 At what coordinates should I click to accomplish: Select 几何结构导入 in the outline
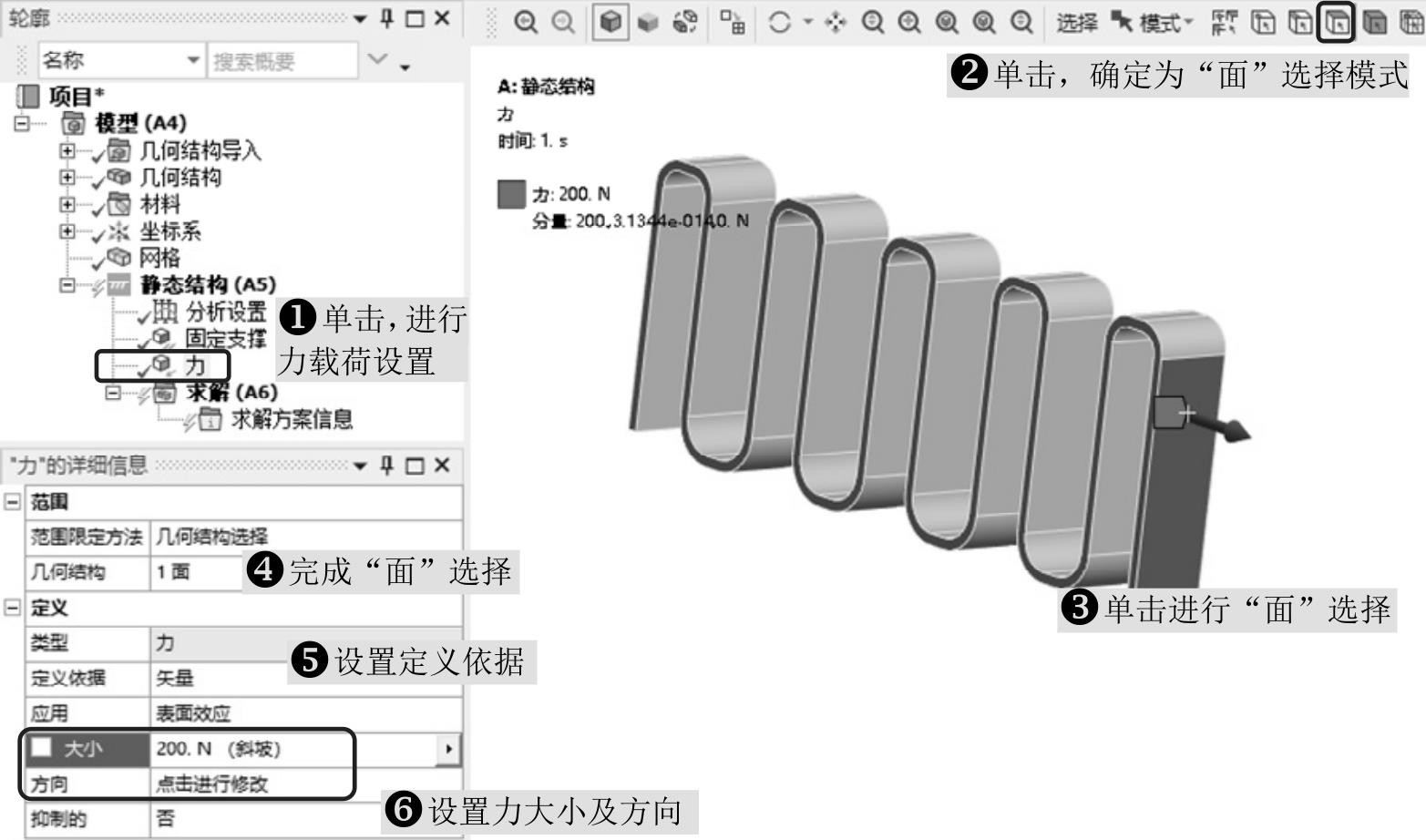click(x=200, y=150)
